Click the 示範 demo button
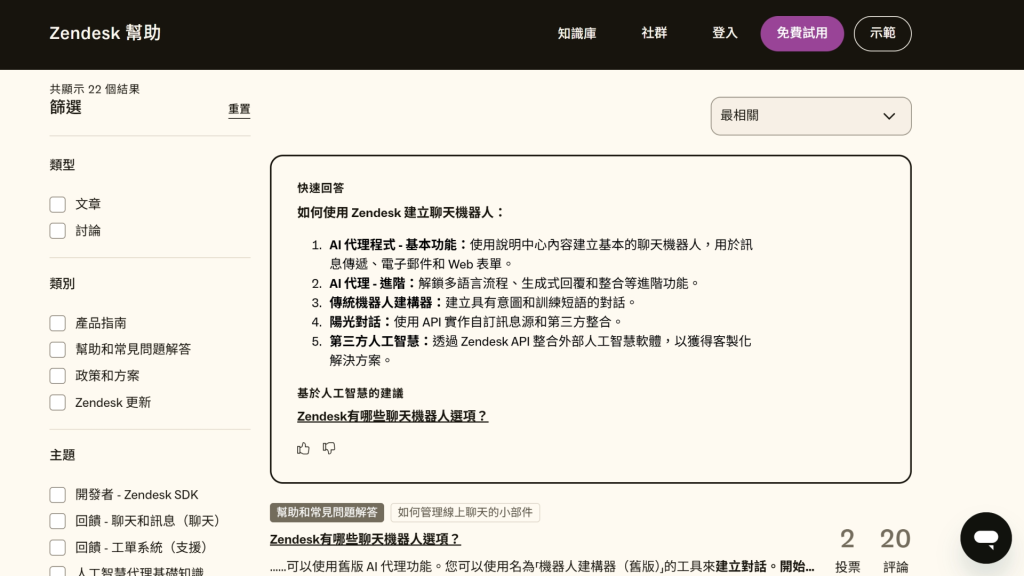 (x=882, y=33)
